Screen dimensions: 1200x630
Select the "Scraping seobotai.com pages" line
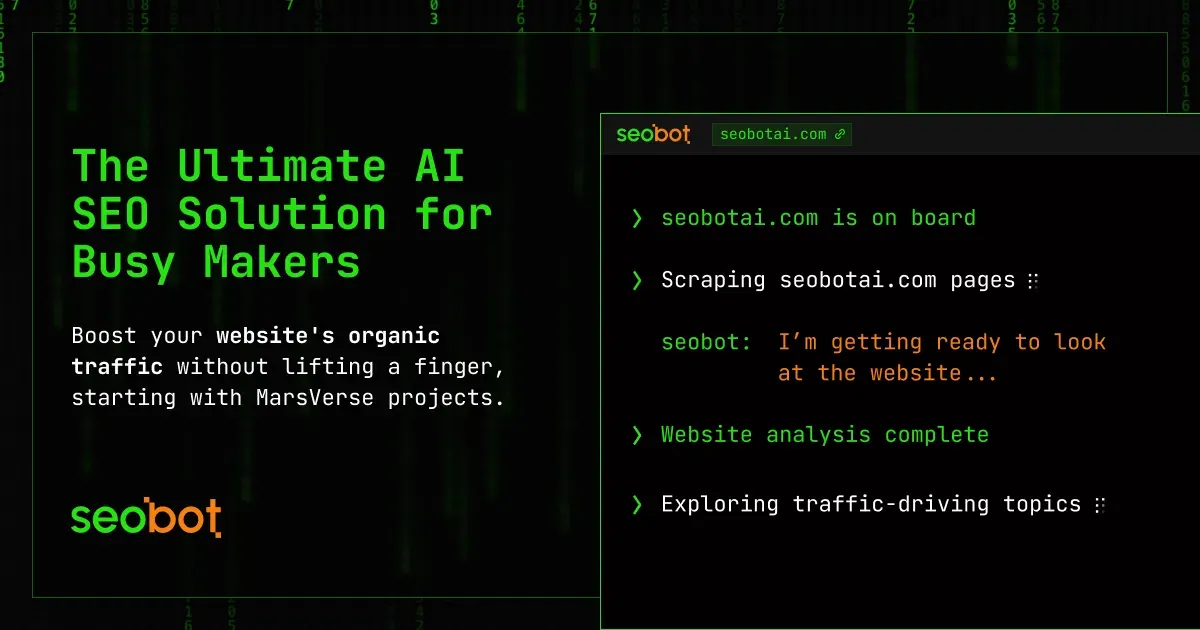click(x=838, y=280)
